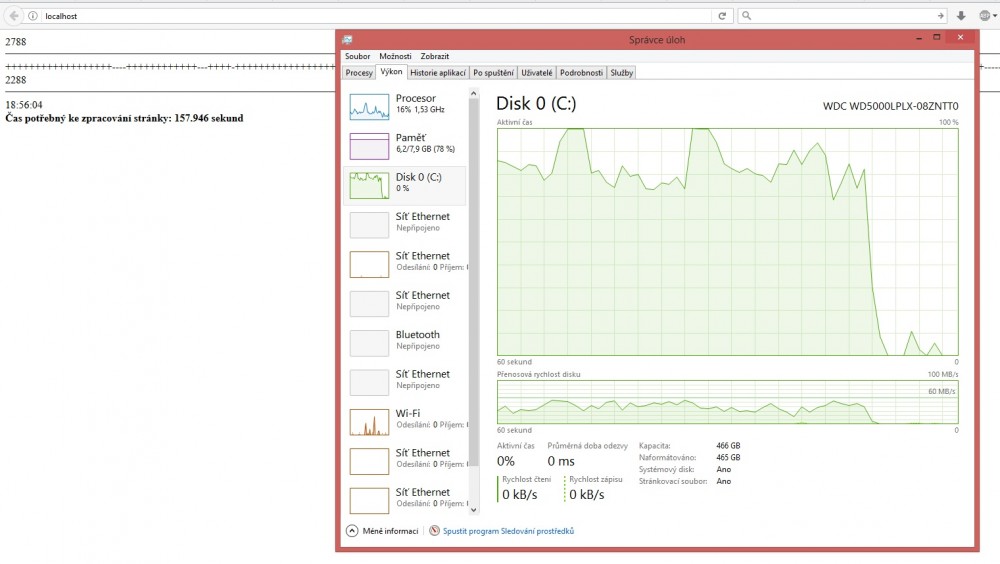Reload the localhost page
The height and width of the screenshot is (564, 1000).
point(721,16)
